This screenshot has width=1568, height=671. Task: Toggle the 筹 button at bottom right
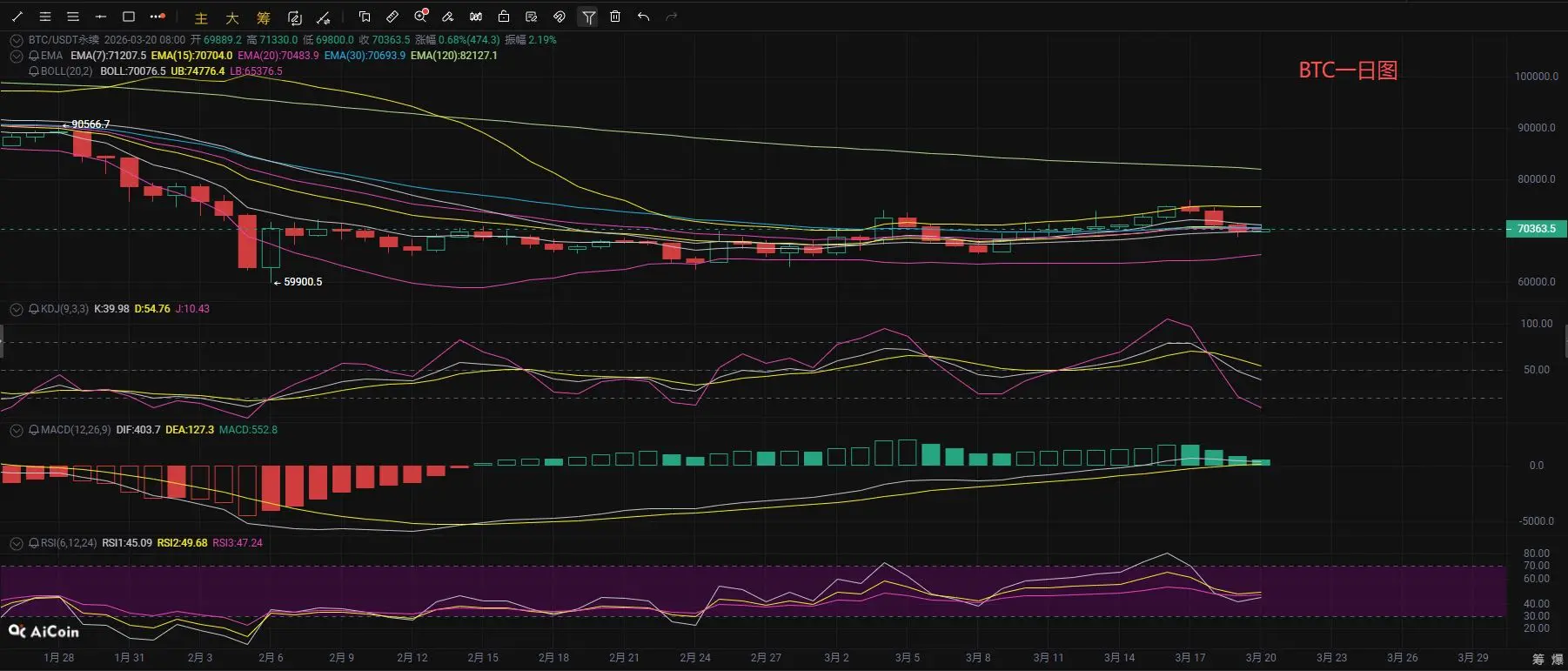point(1538,659)
